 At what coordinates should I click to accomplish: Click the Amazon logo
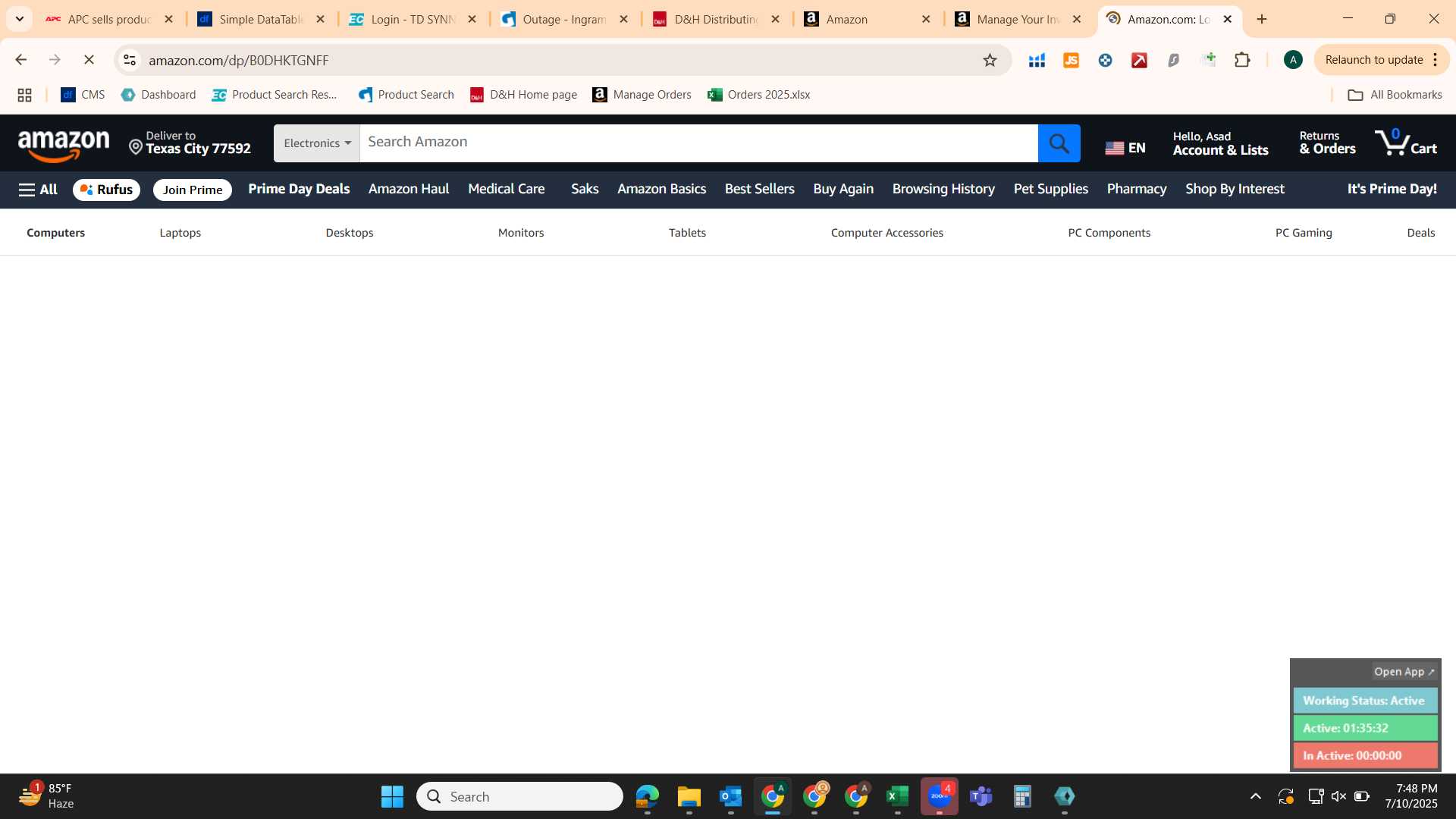pos(64,144)
